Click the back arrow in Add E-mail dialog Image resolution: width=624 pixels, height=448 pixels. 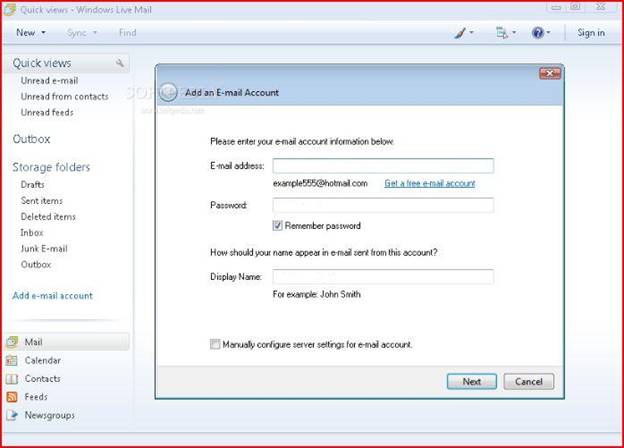point(169,92)
